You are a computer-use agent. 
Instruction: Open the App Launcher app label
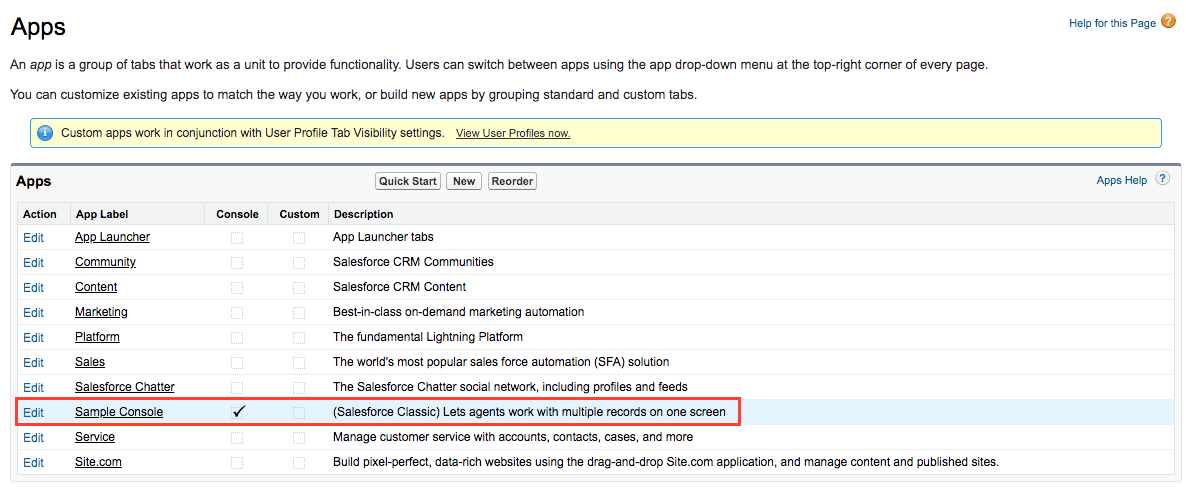click(x=112, y=237)
